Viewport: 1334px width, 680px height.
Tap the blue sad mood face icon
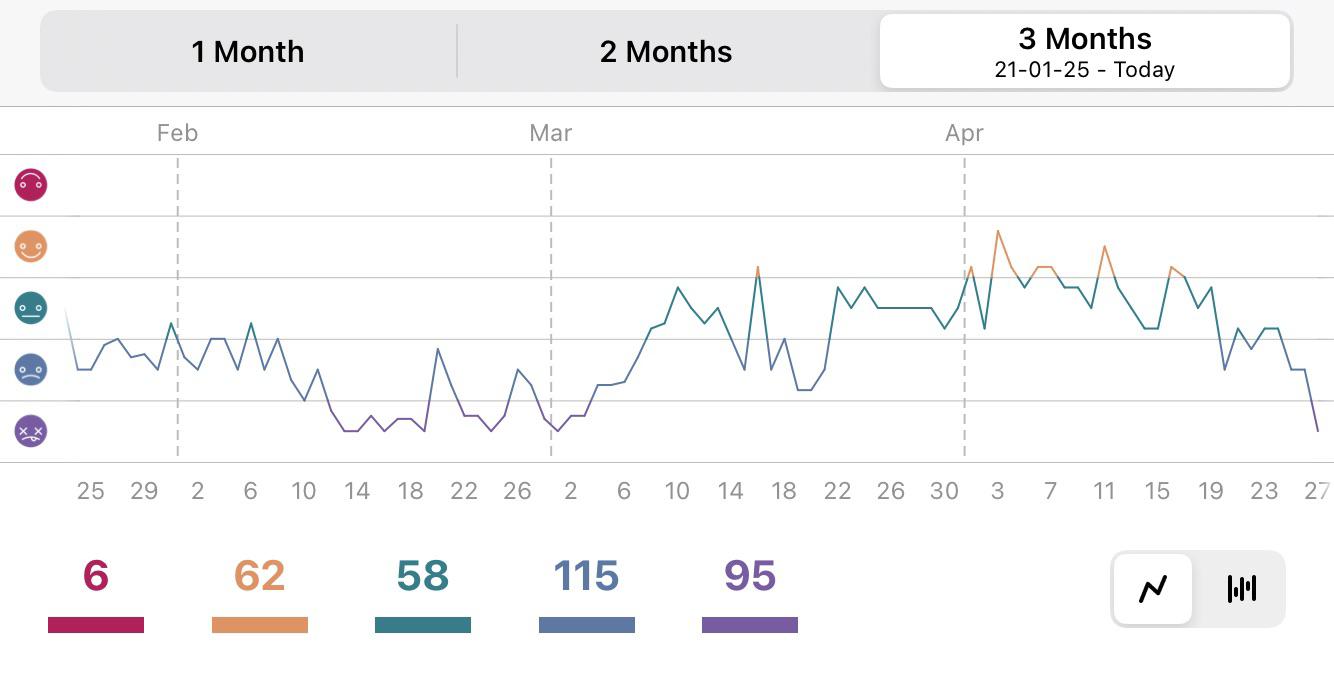pos(31,370)
